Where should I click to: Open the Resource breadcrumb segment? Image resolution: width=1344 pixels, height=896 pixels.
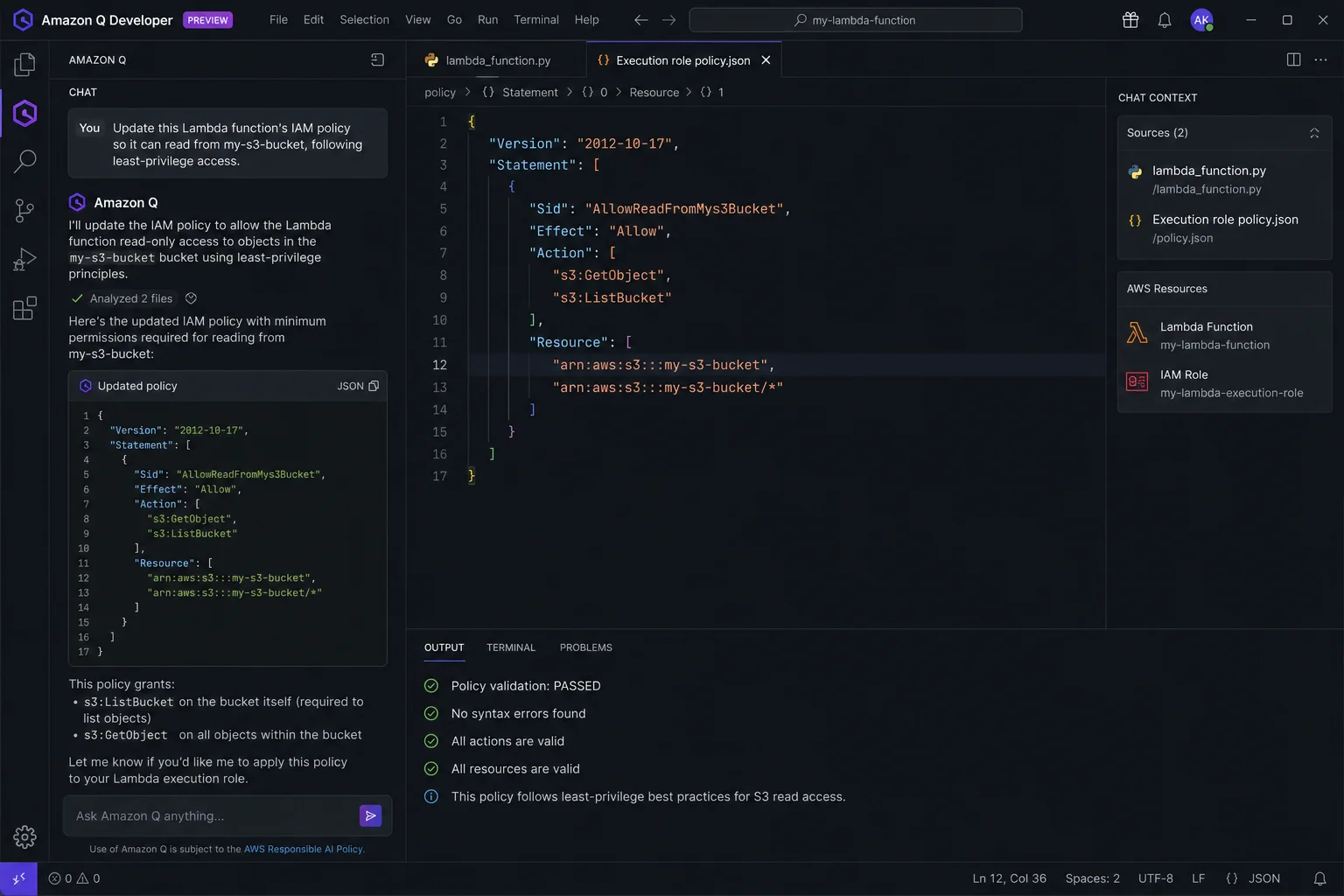point(654,92)
